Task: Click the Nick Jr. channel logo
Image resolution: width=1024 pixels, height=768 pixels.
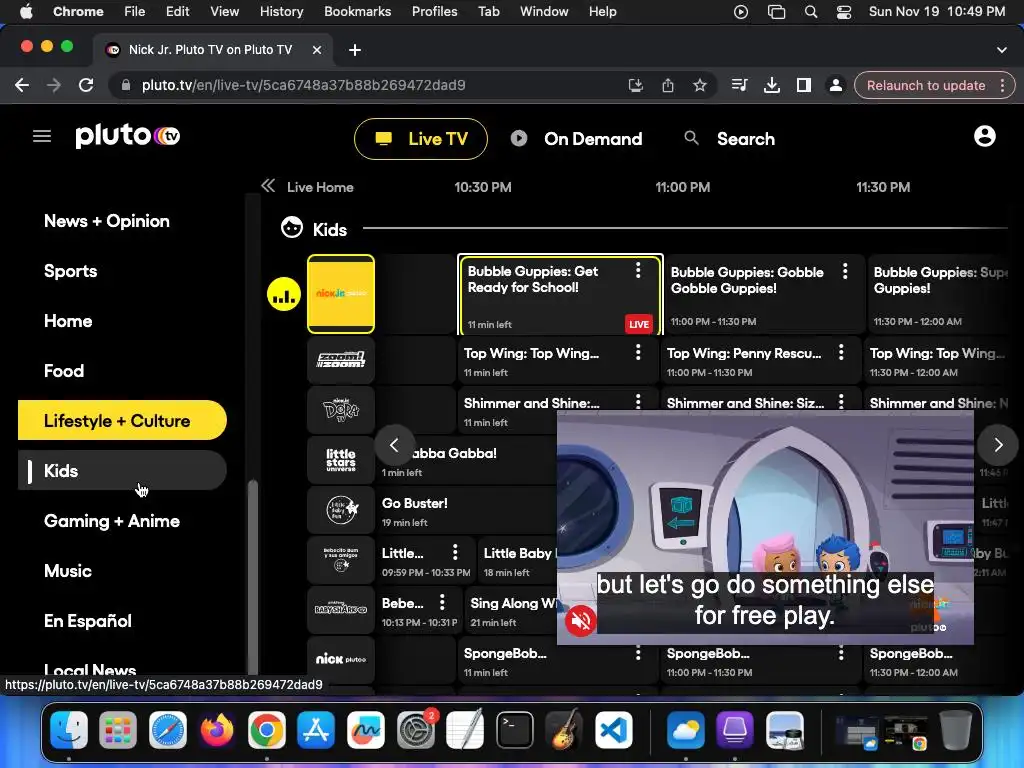Action: tap(341, 294)
